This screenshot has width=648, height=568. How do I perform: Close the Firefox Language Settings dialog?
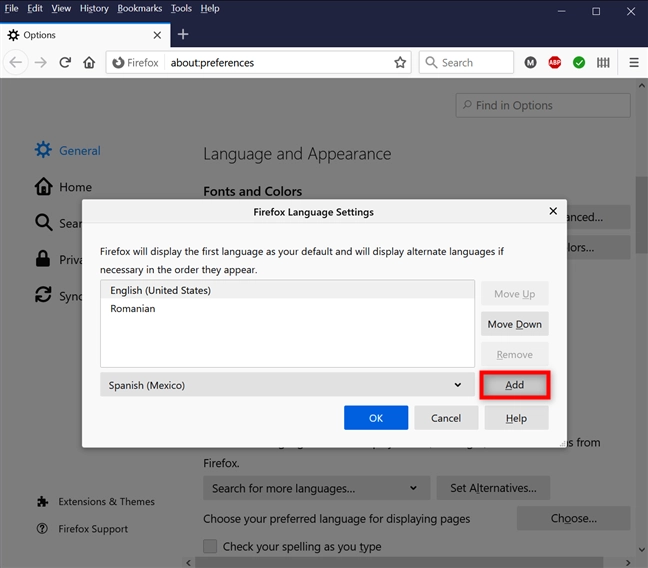pos(553,211)
